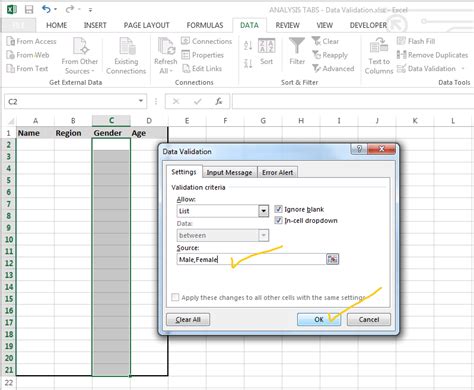The image size is (474, 390).
Task: Toggle the Filter funnel
Action: point(297,51)
